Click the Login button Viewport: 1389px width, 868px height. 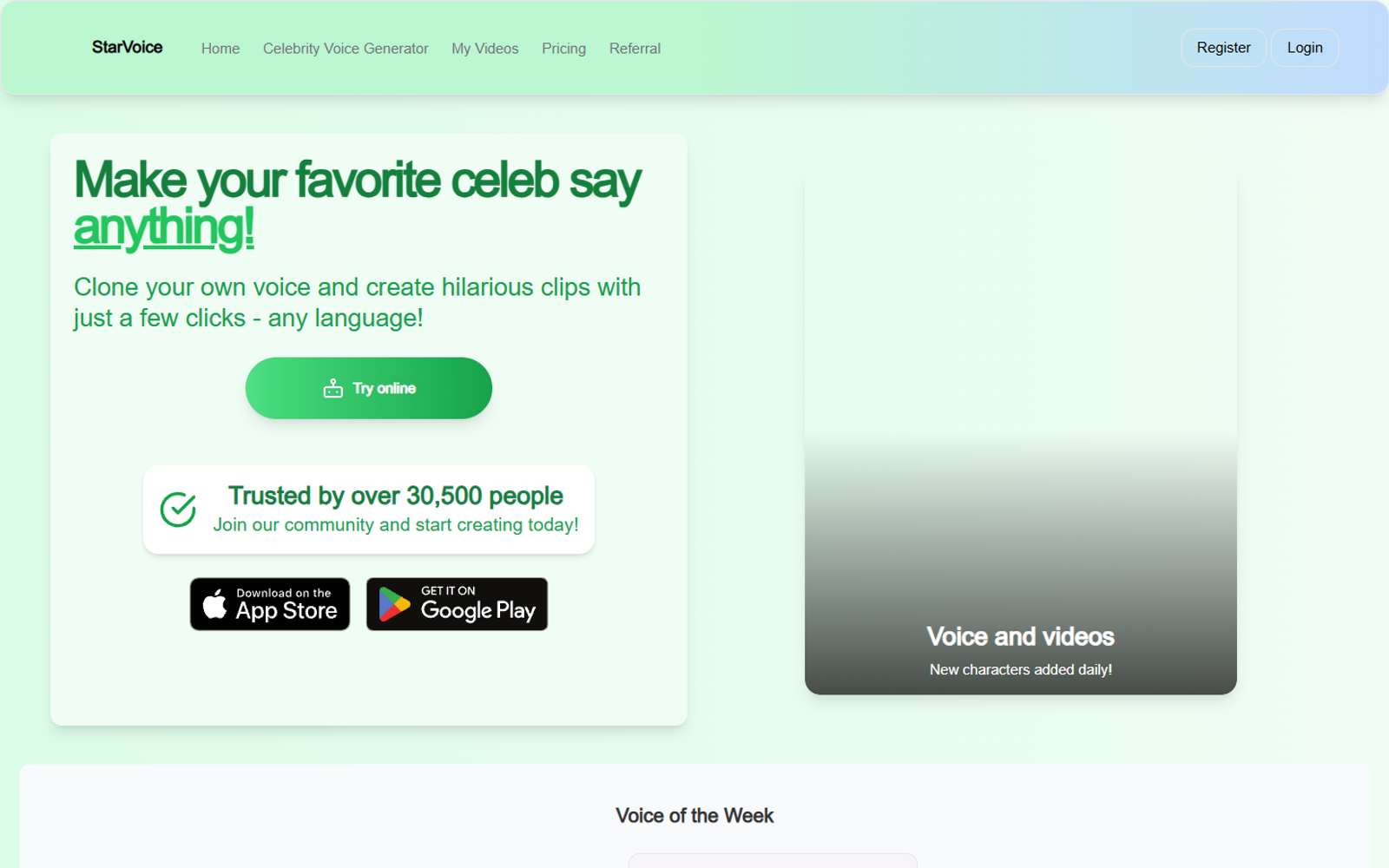tap(1305, 48)
